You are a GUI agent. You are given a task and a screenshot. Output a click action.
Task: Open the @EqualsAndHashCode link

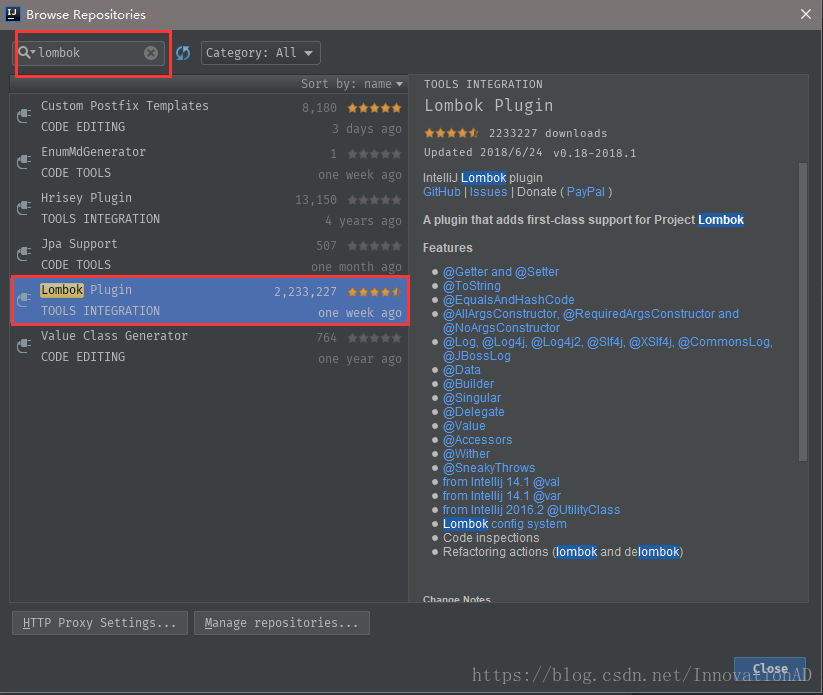[509, 300]
